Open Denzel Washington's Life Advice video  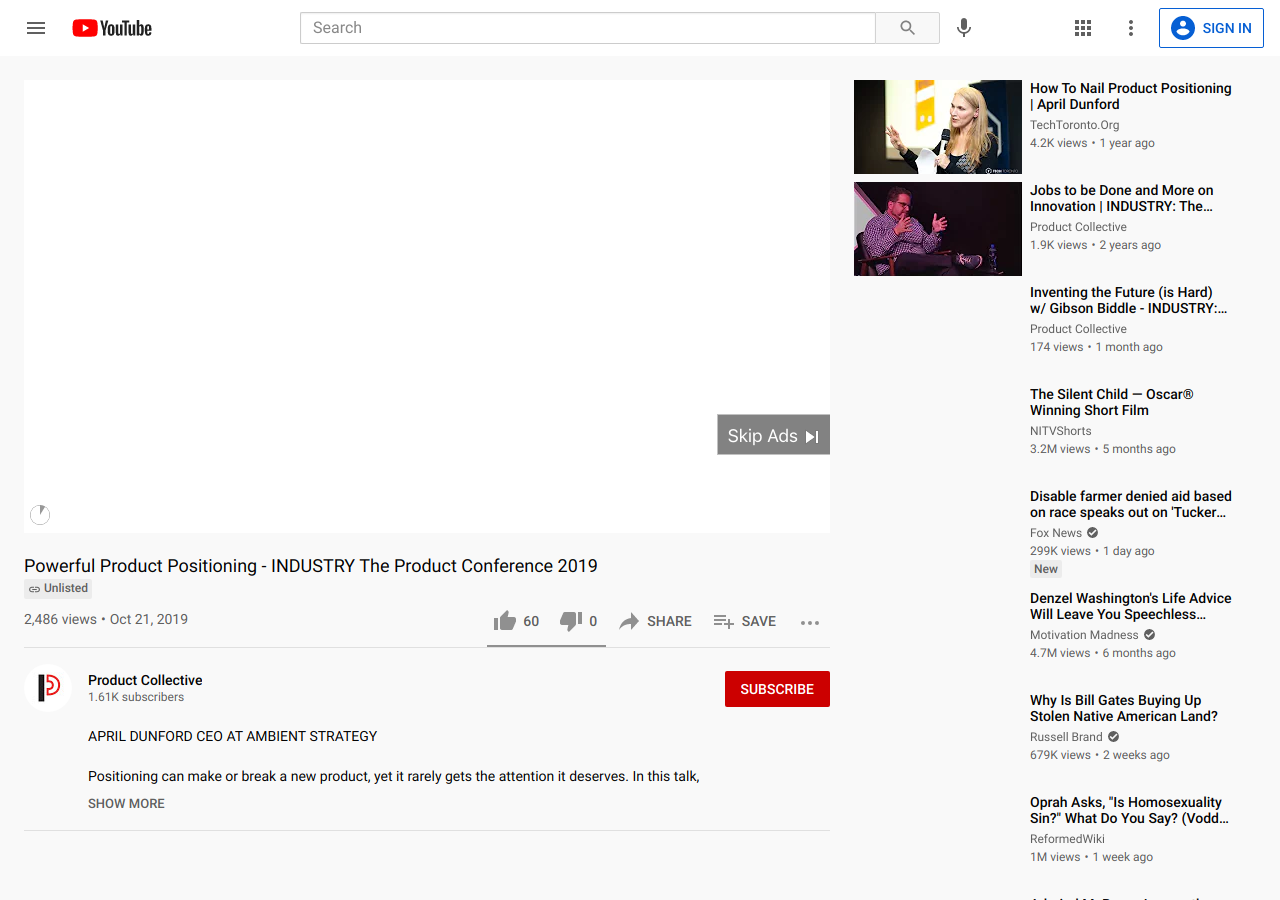[x=1131, y=606]
